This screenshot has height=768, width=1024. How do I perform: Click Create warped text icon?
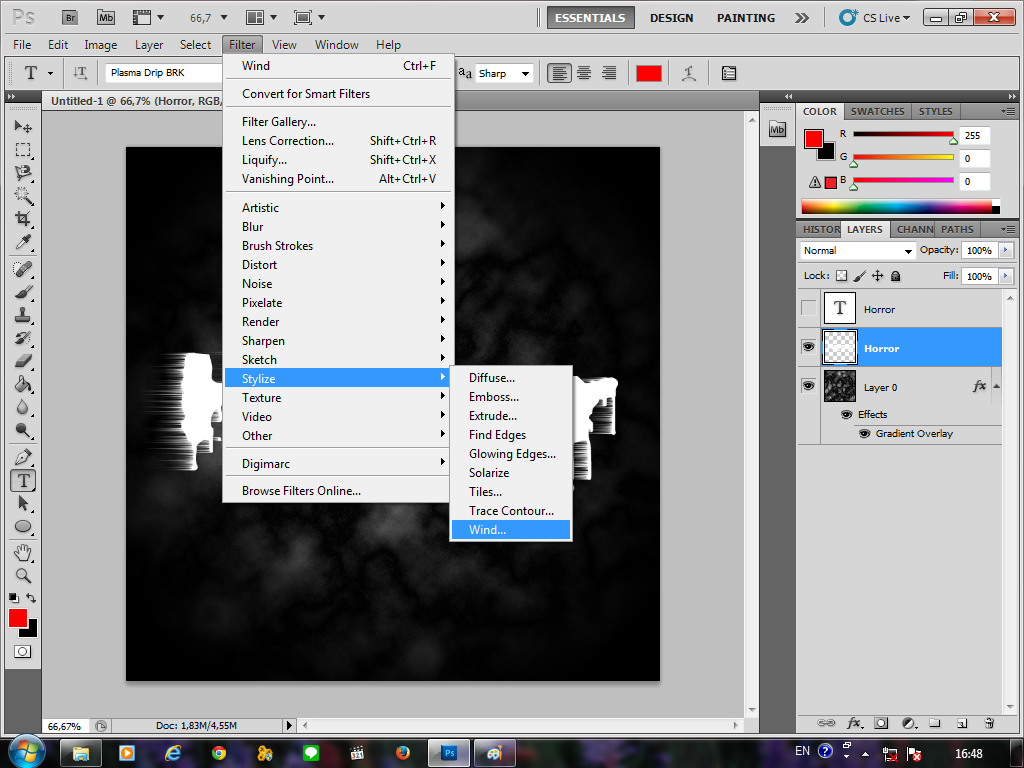point(688,73)
